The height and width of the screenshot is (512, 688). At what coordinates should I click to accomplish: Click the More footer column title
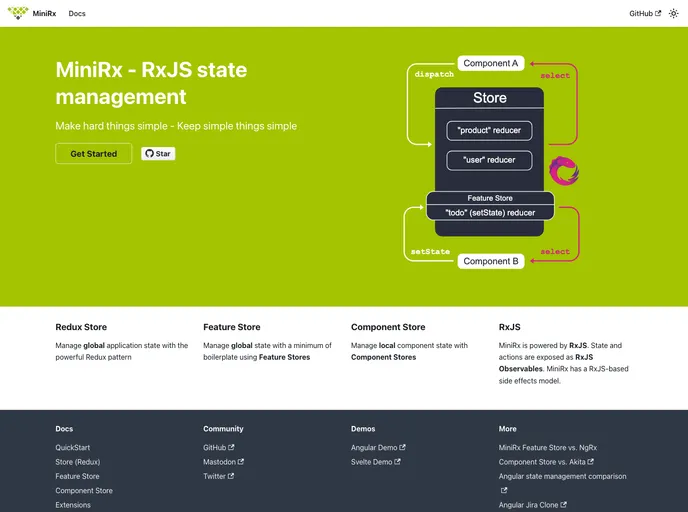click(x=507, y=429)
